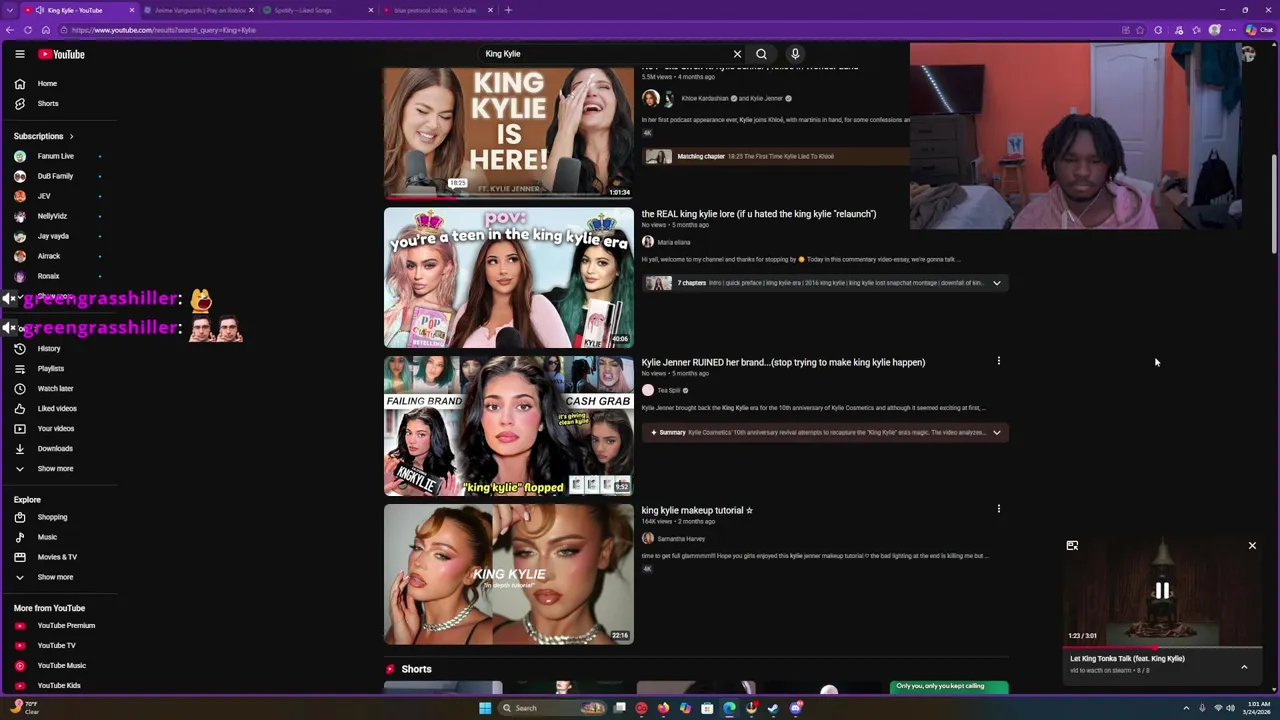Switch to the Spotify Liked Songs tab
The height and width of the screenshot is (720, 1280).
[x=318, y=10]
